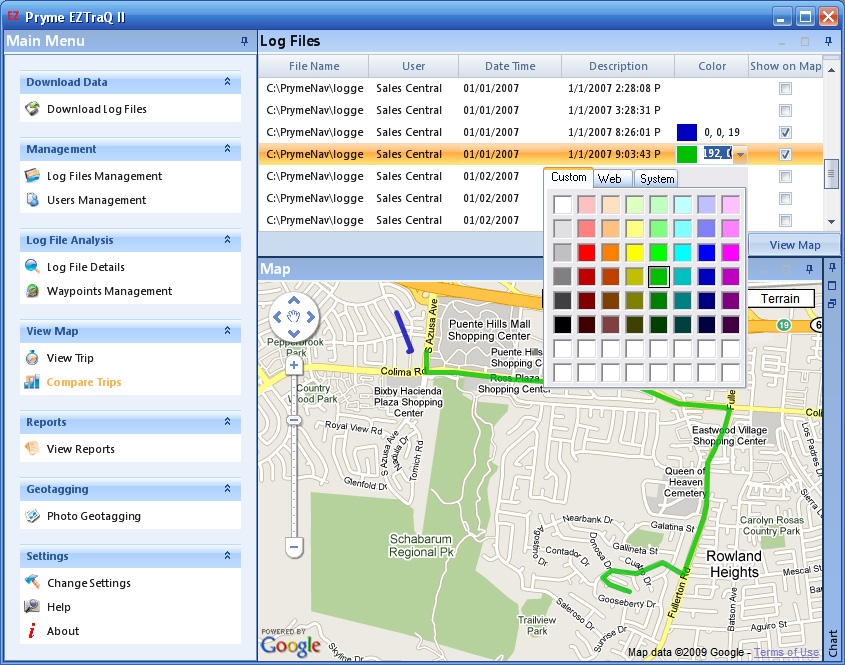Screen dimensions: 845x665
Task: Collapse the Log File Analysis section
Action: coord(227,239)
